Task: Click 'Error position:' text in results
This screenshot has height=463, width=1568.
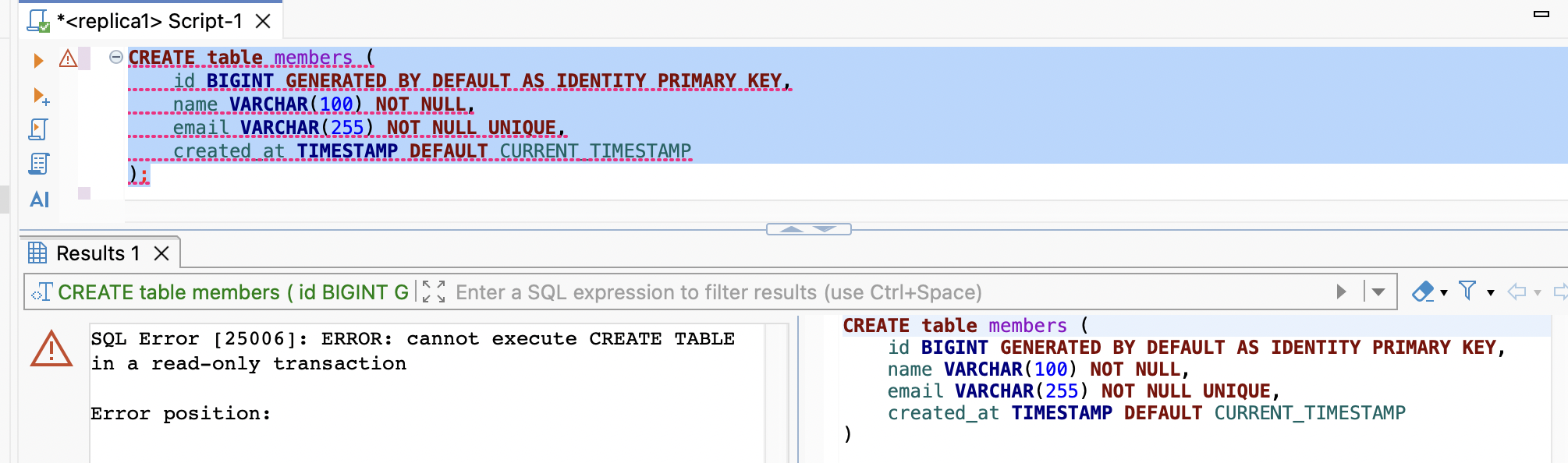Action: [181, 413]
